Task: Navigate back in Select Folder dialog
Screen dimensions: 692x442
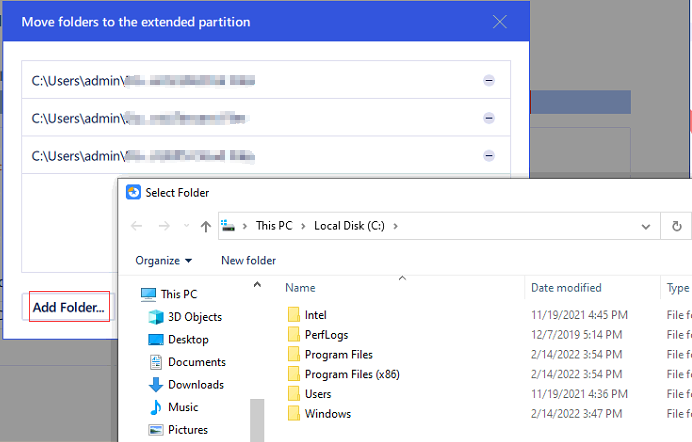Action: pyautogui.click(x=138, y=227)
